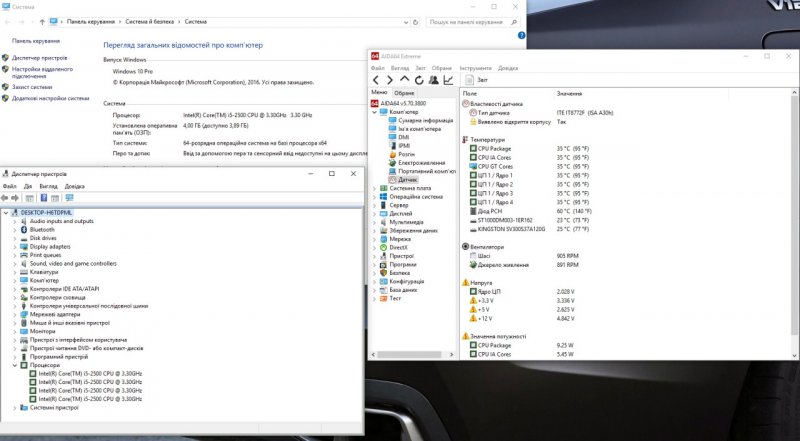Expand the Bluetooth node in Device Manager

[x=14, y=229]
